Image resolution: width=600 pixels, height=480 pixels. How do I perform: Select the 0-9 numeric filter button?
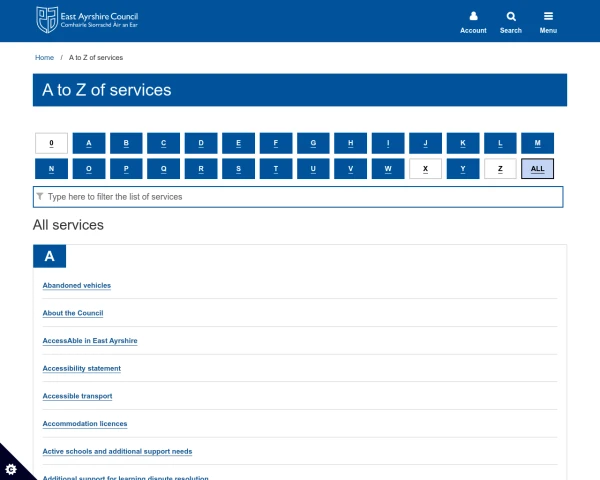pos(51,143)
